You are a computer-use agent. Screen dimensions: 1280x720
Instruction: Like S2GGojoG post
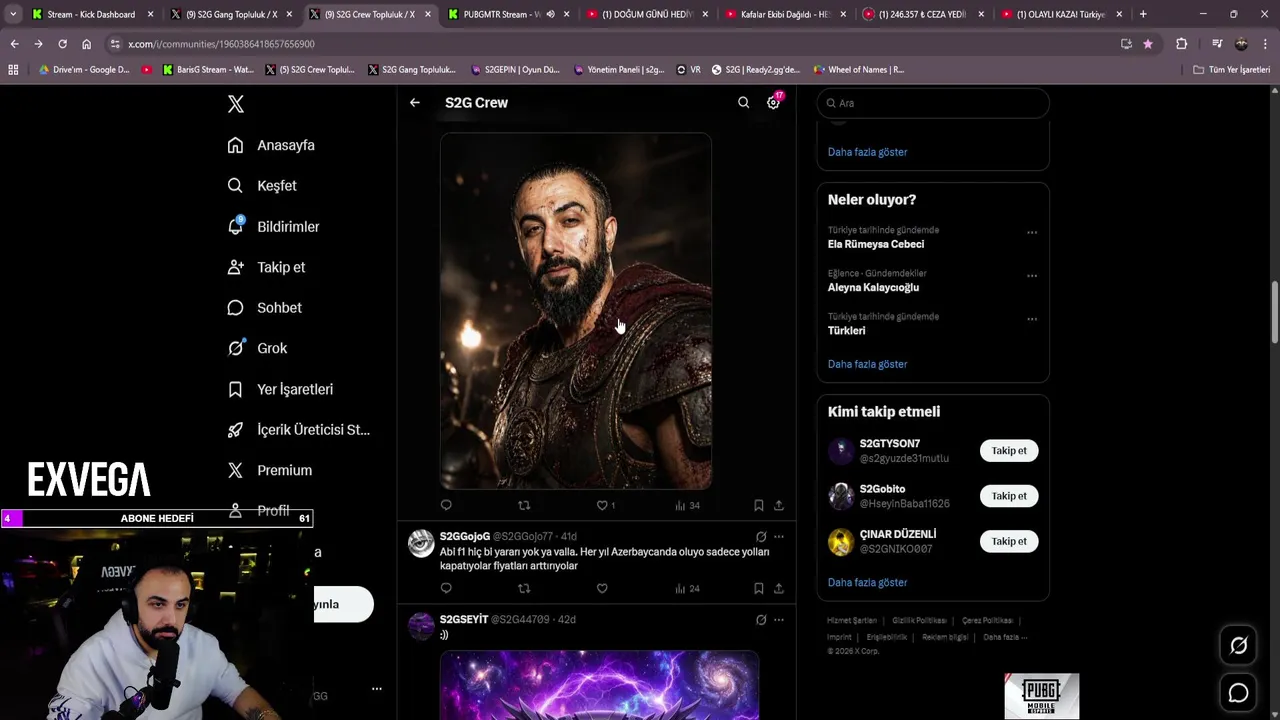click(x=602, y=588)
